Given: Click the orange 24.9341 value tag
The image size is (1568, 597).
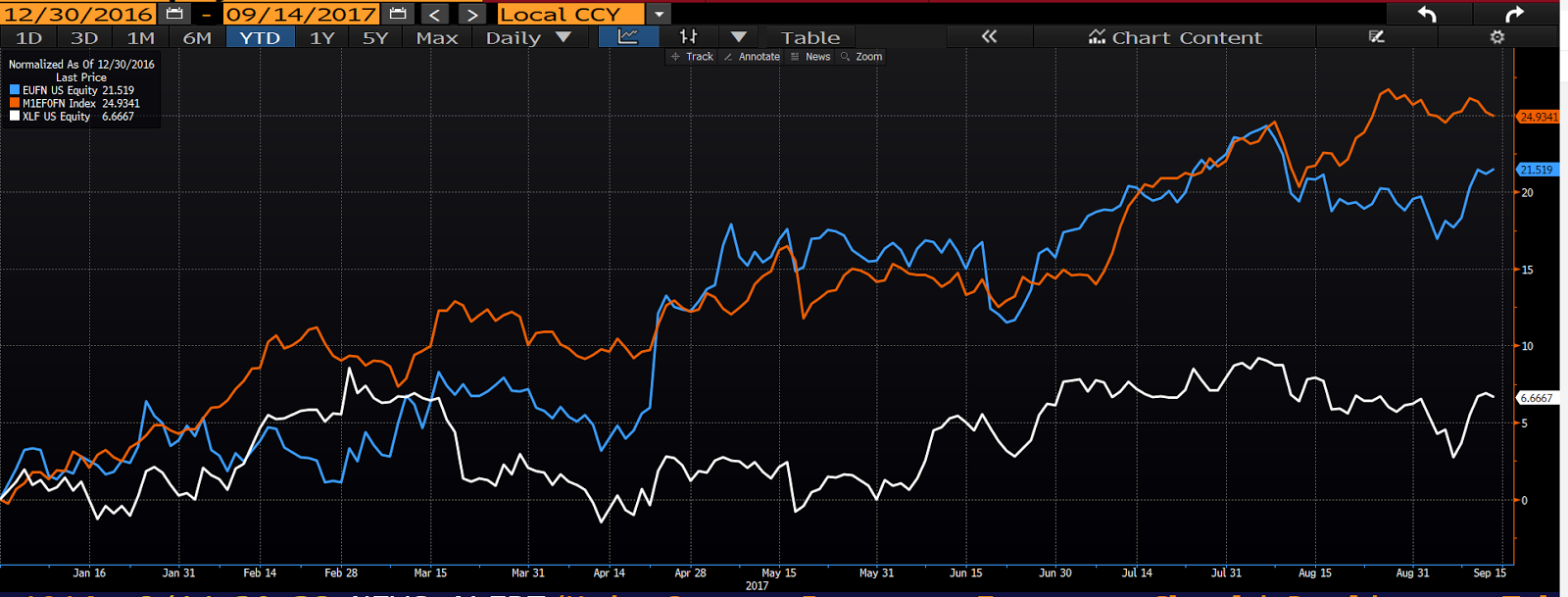Looking at the screenshot, I should point(1538,117).
